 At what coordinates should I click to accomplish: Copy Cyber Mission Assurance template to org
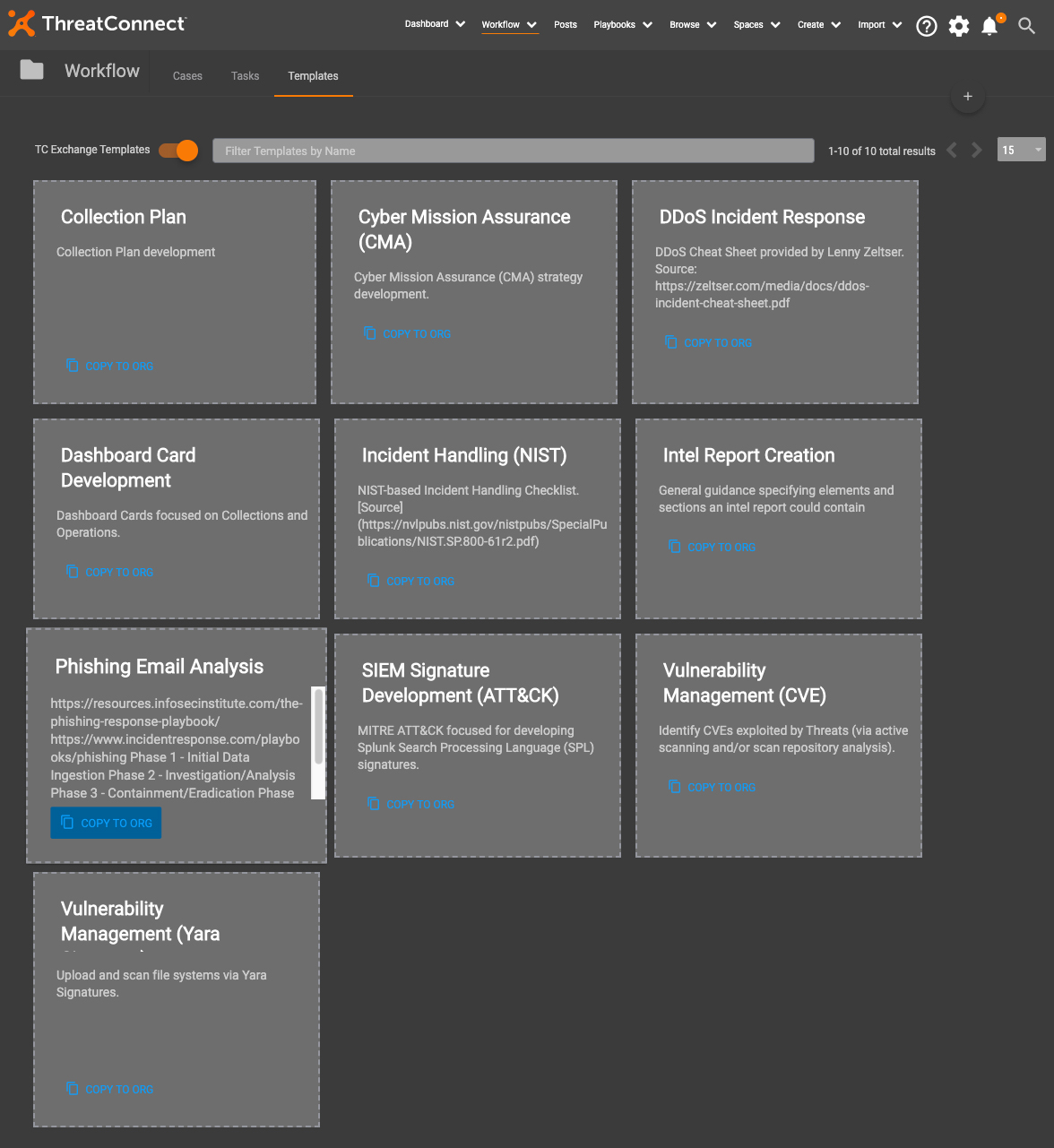coord(408,333)
